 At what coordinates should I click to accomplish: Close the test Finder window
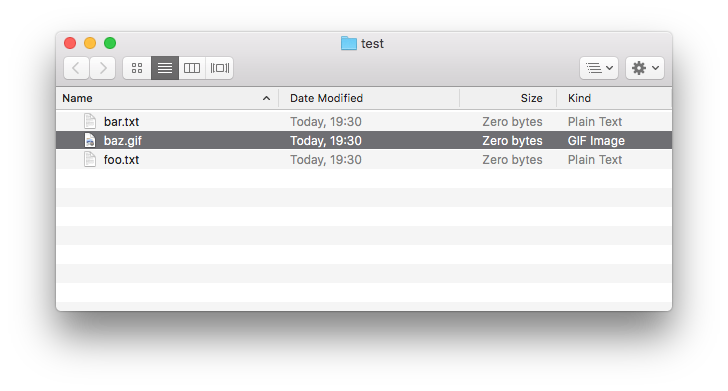point(70,43)
